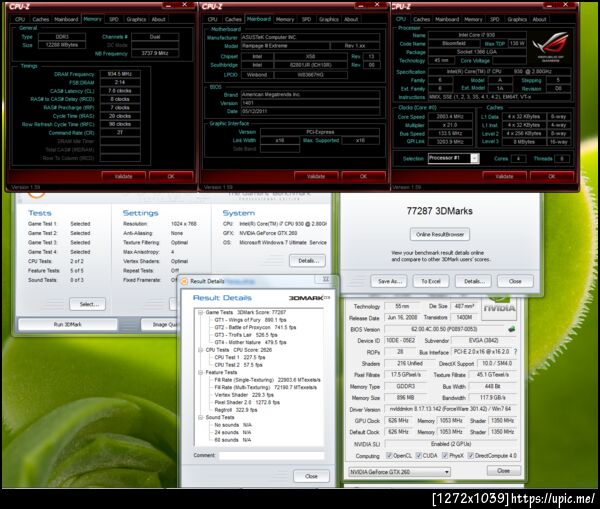The width and height of the screenshot is (600, 509).
Task: Click the Driver Version field in GPU-Z
Action: [x=450, y=409]
